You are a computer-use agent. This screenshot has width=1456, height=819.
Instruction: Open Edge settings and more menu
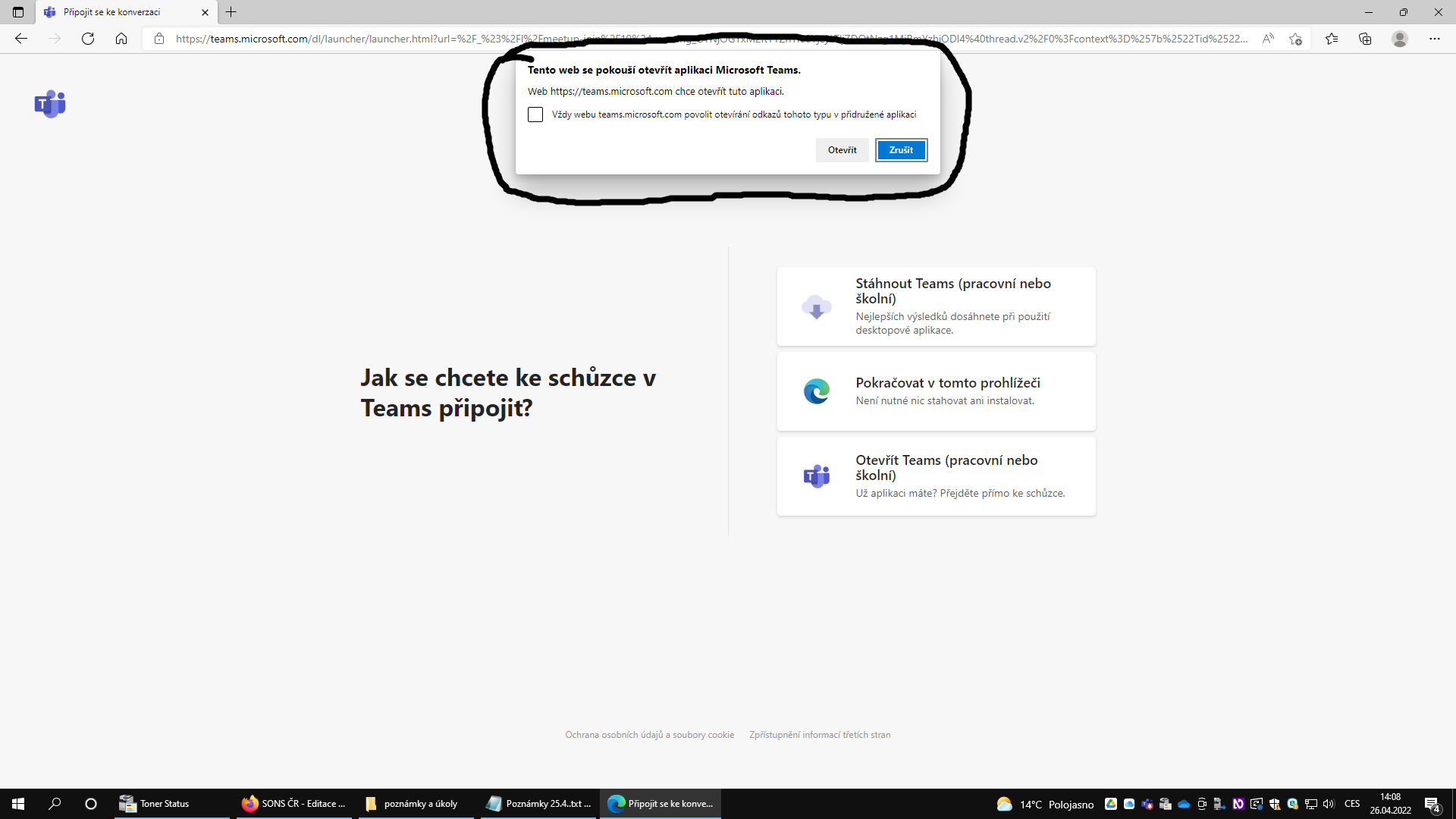tap(1435, 39)
